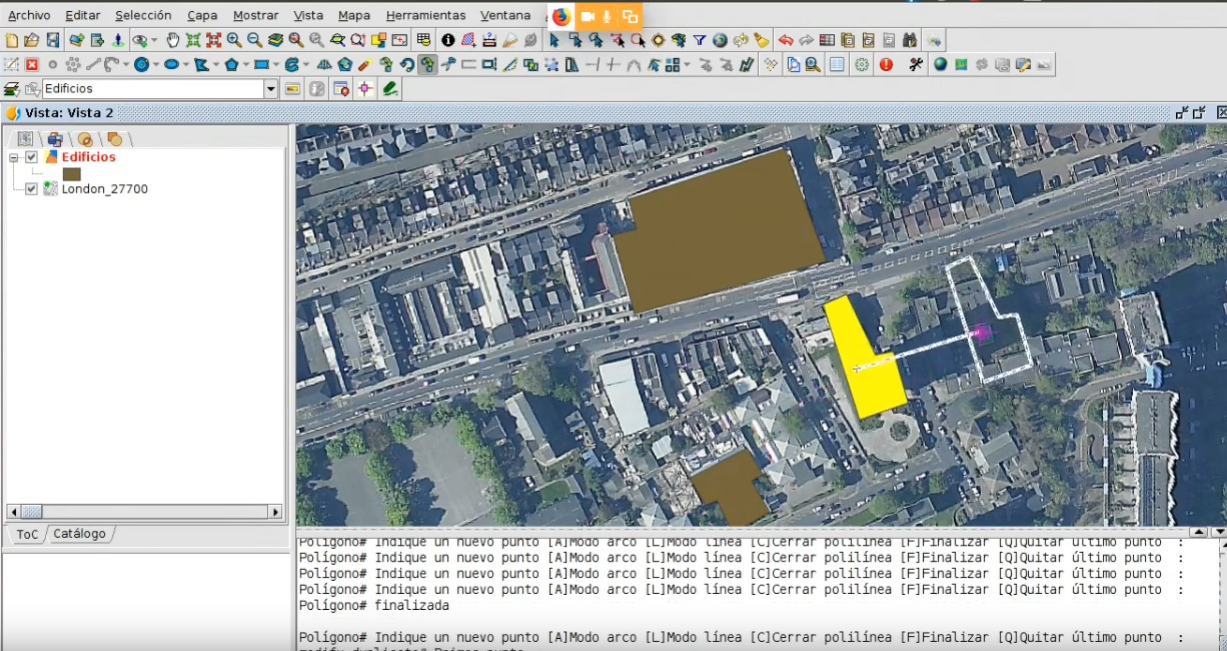Click the red Undo arrow icon
The image size is (1227, 651).
785,40
